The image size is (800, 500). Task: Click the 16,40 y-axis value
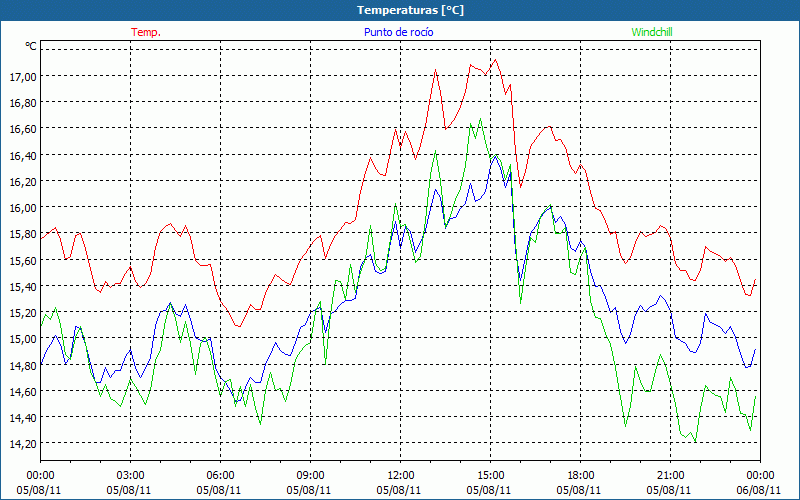point(23,155)
